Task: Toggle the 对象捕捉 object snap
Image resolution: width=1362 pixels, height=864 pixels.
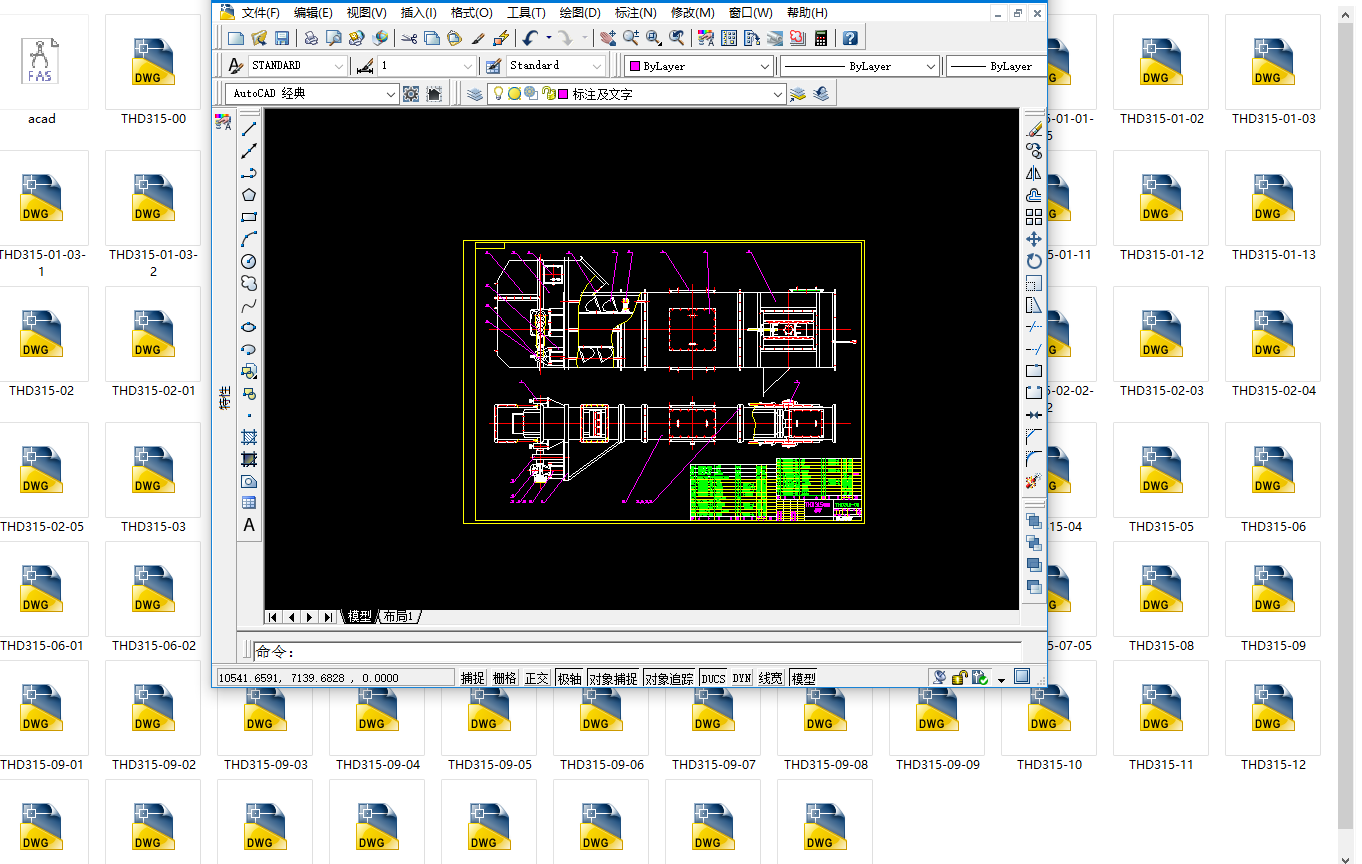Action: [613, 678]
